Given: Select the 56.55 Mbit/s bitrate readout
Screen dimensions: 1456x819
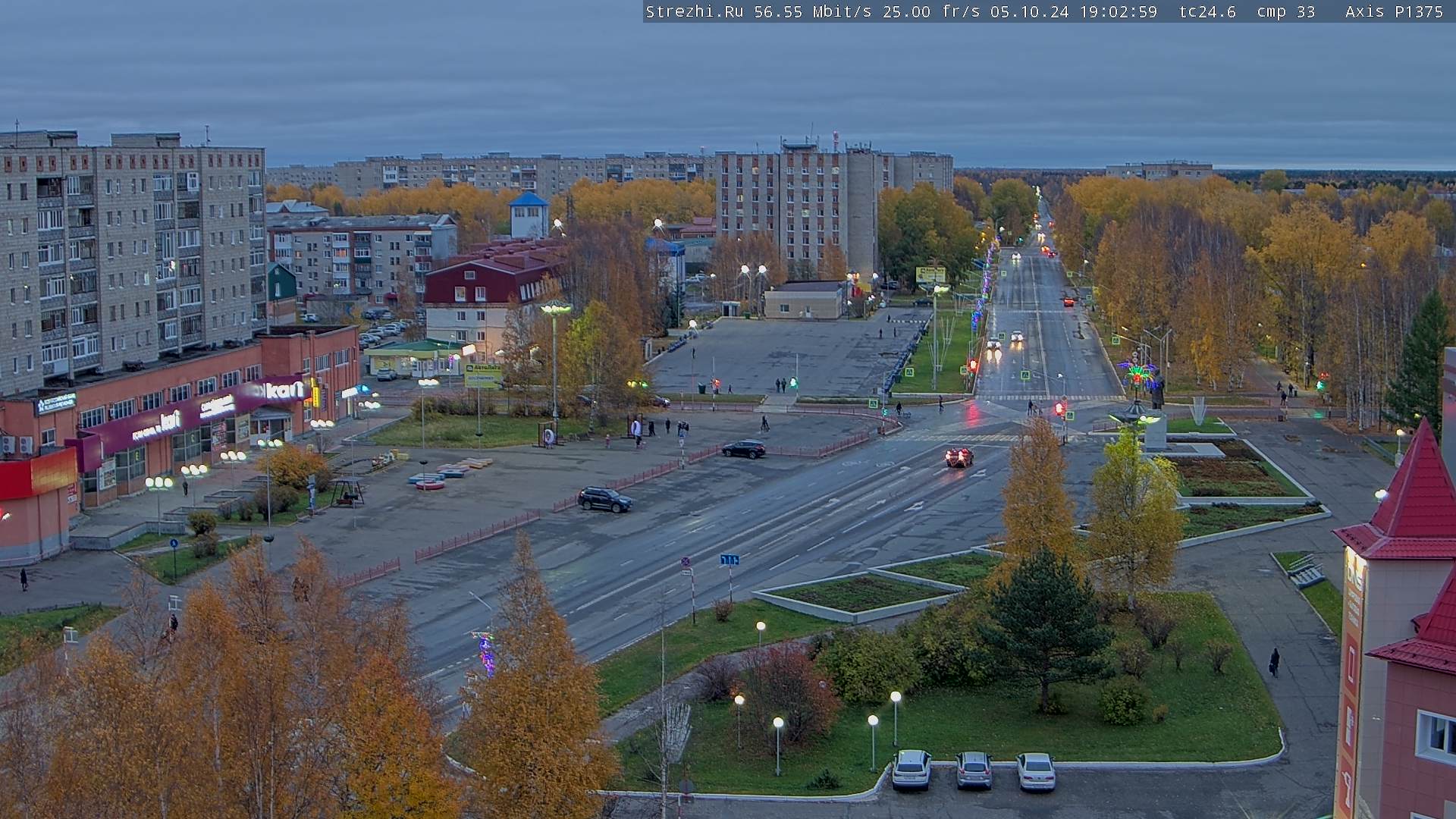Looking at the screenshot, I should [x=813, y=12].
